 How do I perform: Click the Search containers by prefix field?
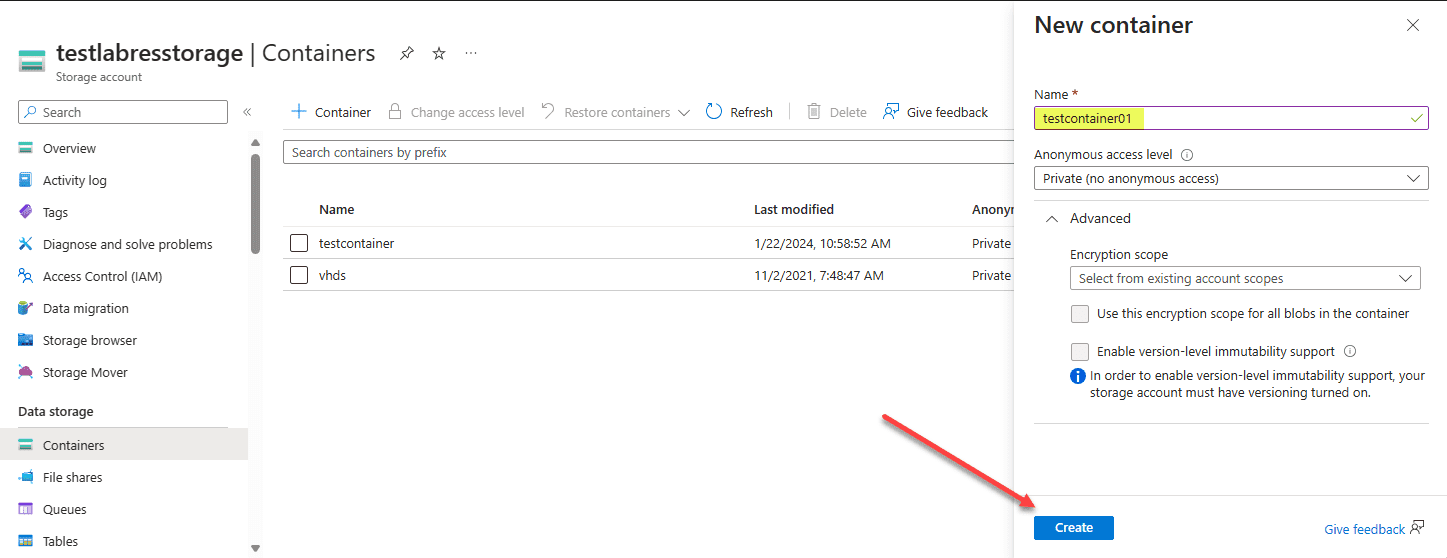tap(648, 152)
